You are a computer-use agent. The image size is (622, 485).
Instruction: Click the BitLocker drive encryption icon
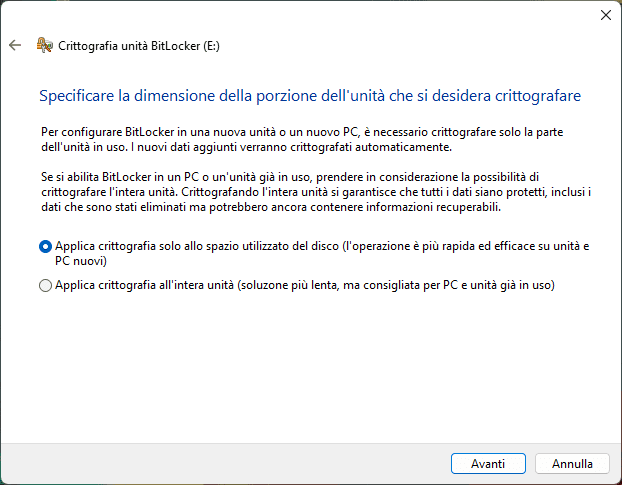[x=44, y=45]
